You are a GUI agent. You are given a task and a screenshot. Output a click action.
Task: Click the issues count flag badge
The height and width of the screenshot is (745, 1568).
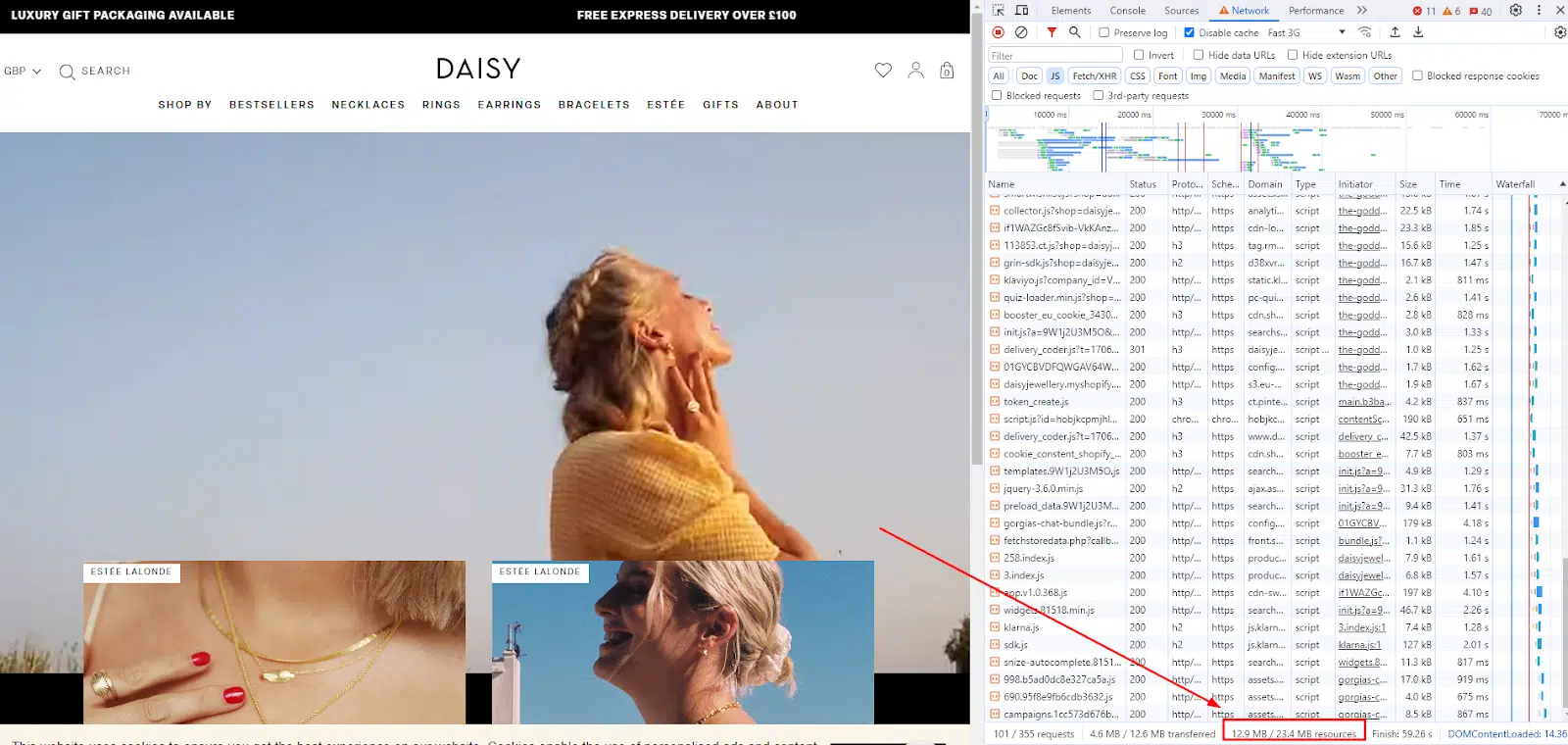pyautogui.click(x=1481, y=11)
